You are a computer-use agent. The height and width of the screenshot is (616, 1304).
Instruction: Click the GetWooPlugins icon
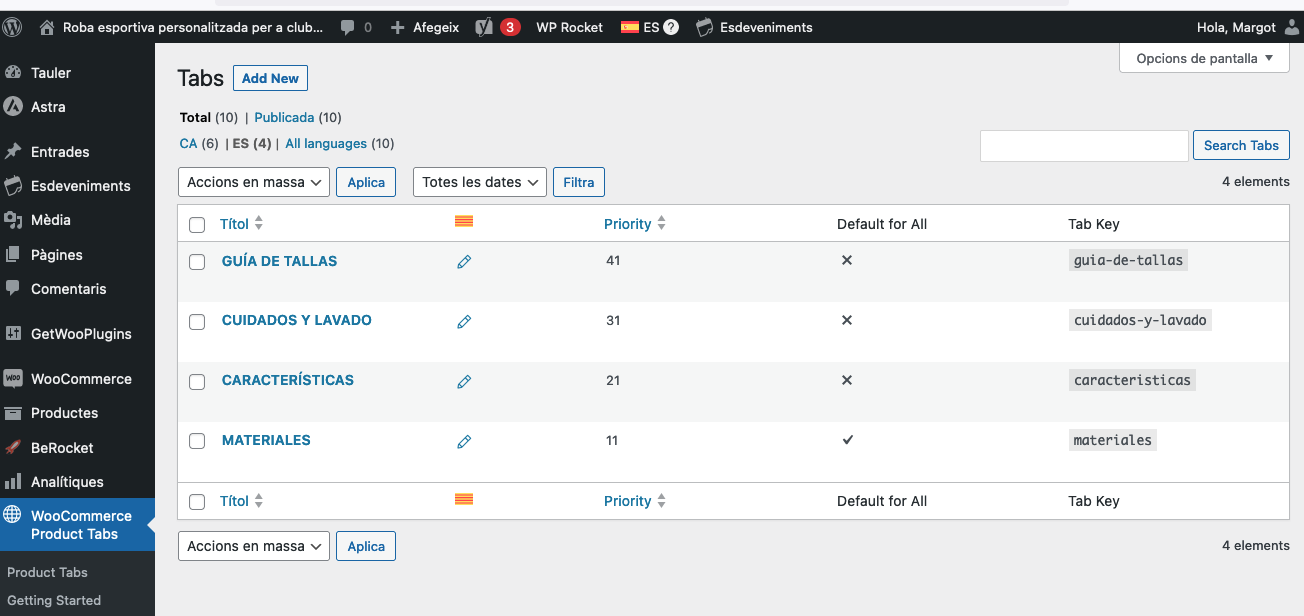click(13, 333)
